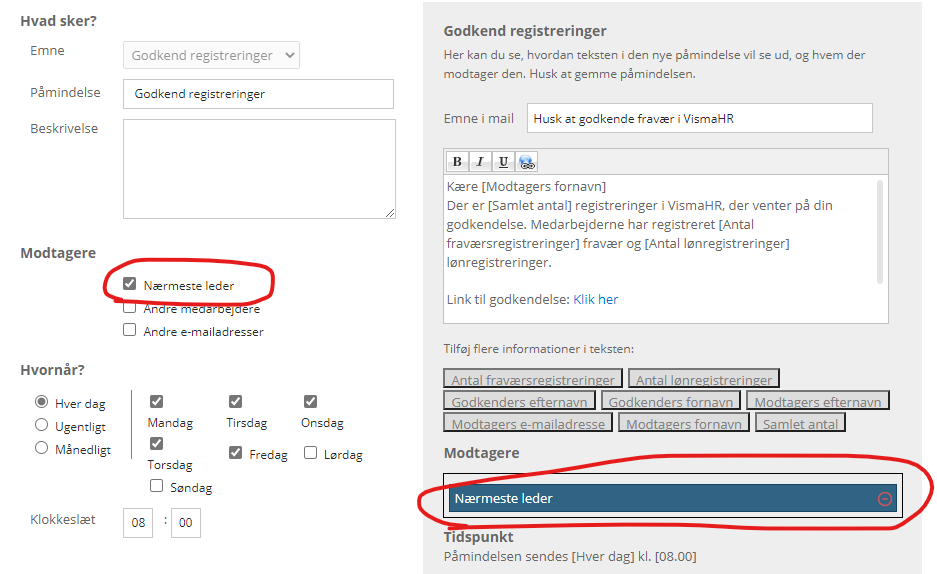Insert Modtagers efternavn placeholder
The height and width of the screenshot is (574, 937).
(x=817, y=401)
